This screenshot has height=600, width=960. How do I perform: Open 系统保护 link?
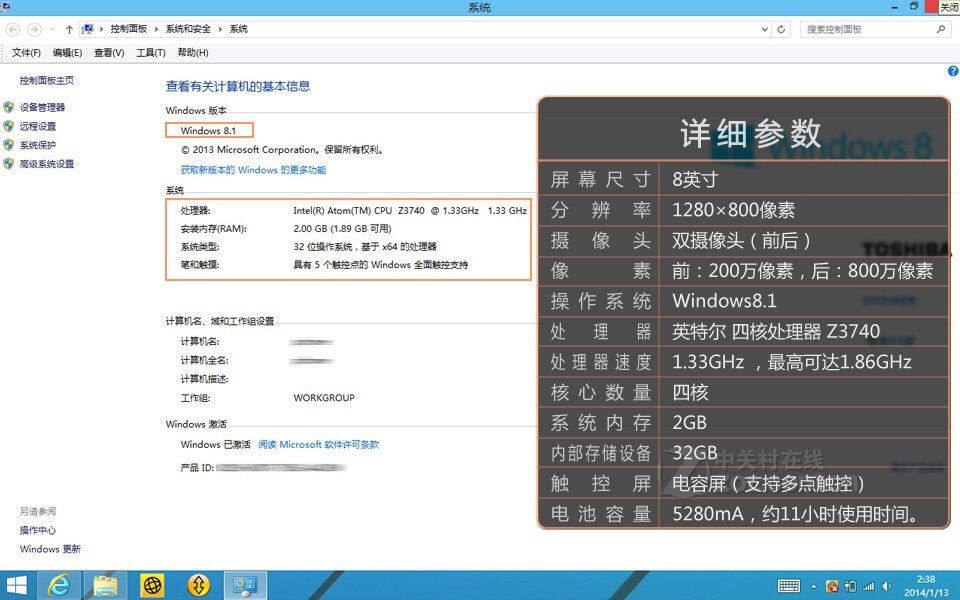(x=37, y=145)
